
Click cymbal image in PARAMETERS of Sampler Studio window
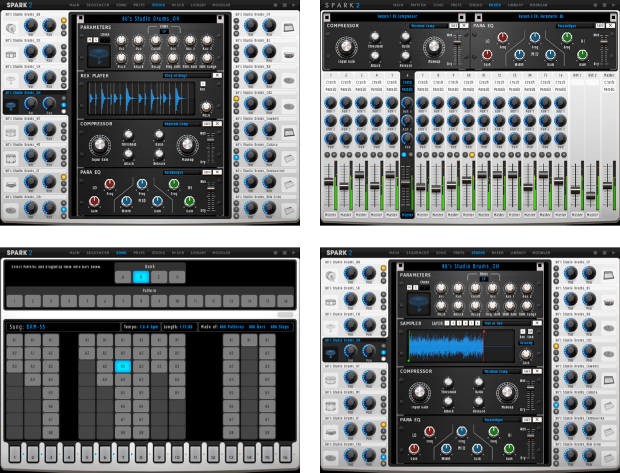click(418, 303)
